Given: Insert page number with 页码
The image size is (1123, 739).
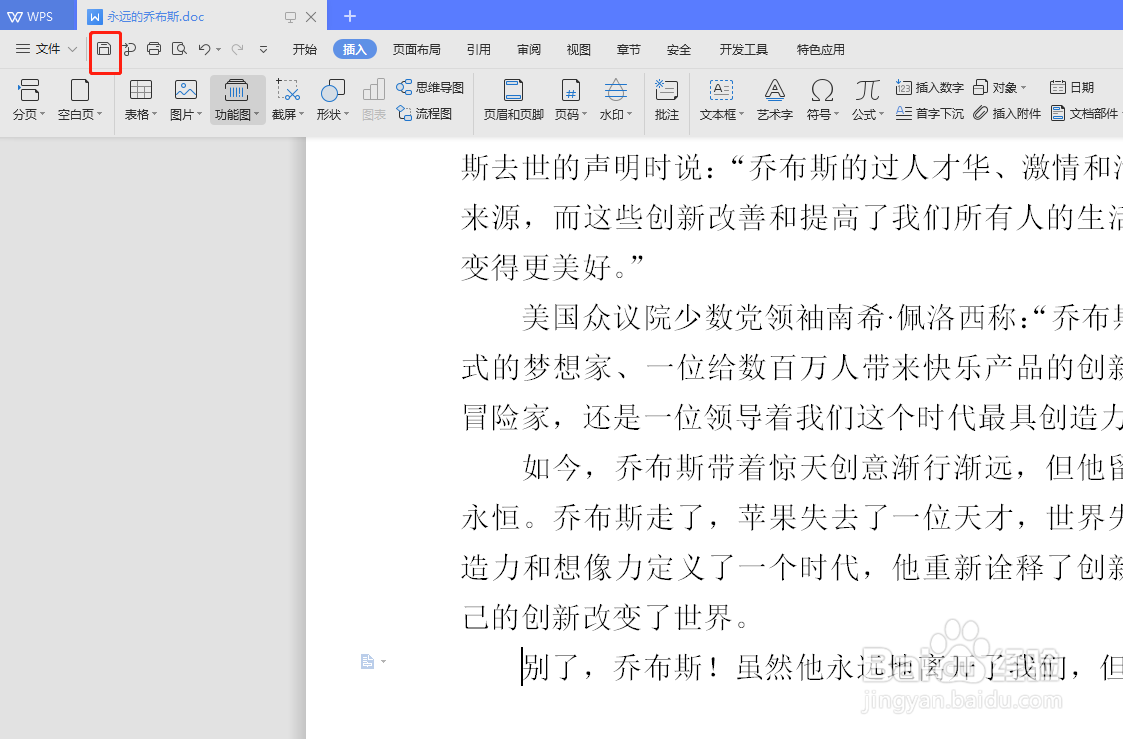Looking at the screenshot, I should 571,100.
